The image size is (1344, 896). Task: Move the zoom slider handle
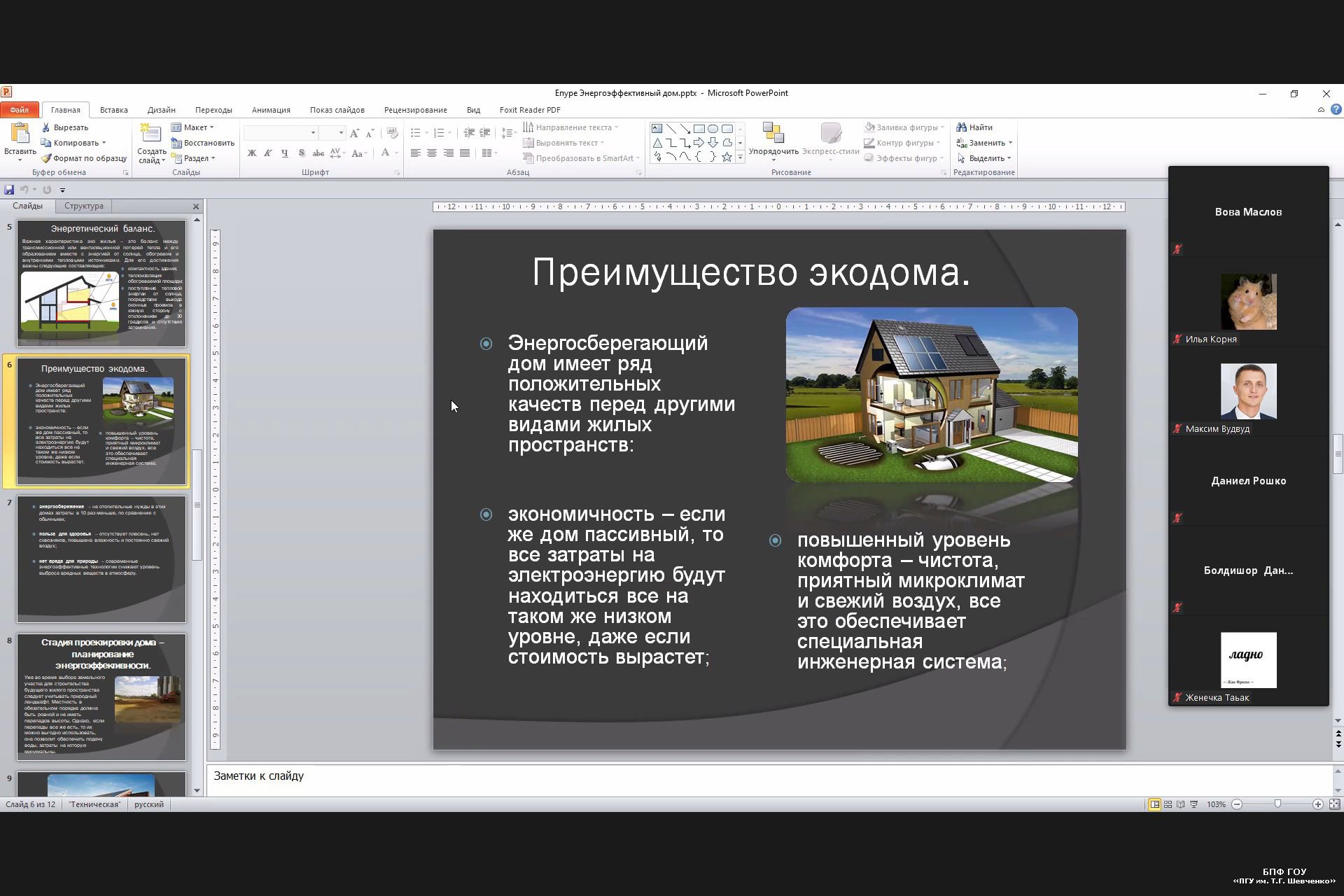coord(1277,804)
